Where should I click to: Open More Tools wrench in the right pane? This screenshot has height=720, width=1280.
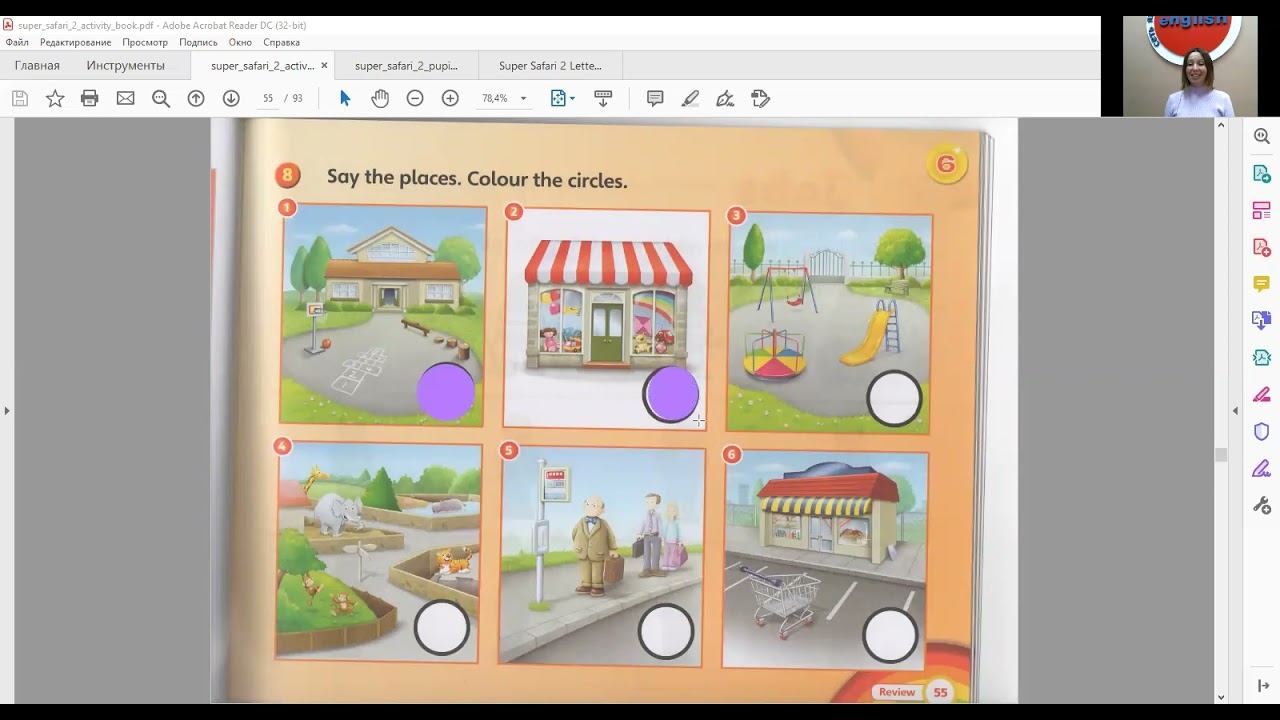click(1262, 505)
